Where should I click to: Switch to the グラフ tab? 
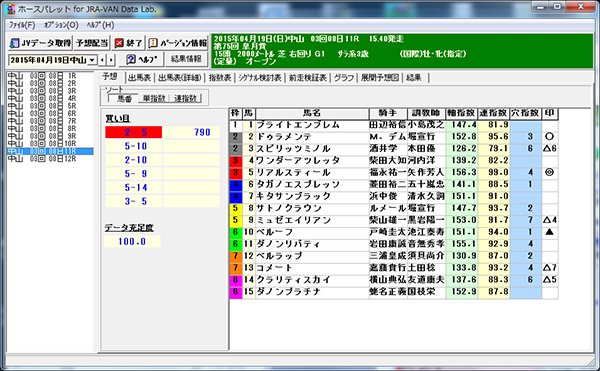pyautogui.click(x=344, y=78)
